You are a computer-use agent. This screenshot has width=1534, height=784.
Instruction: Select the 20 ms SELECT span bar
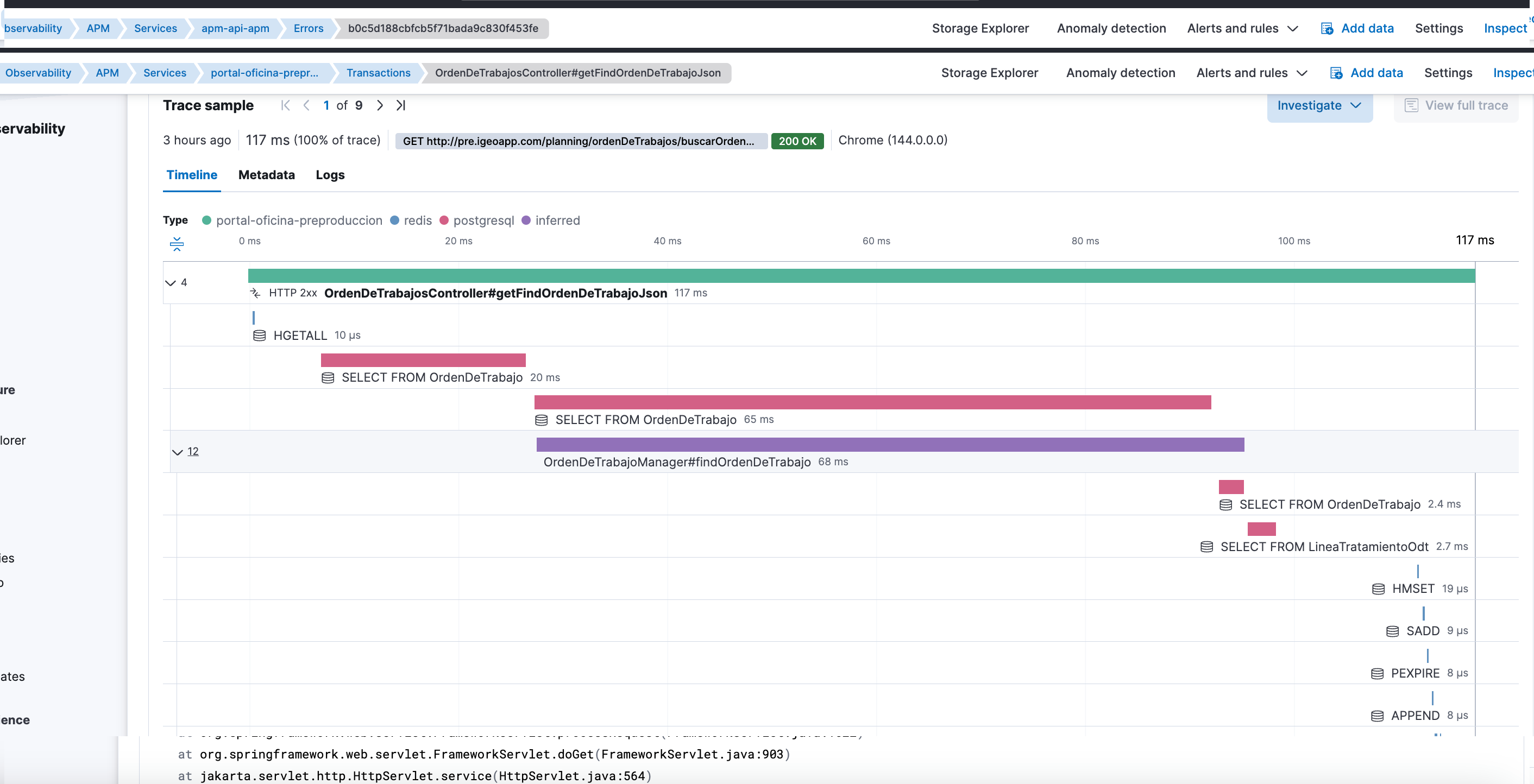[x=423, y=360]
